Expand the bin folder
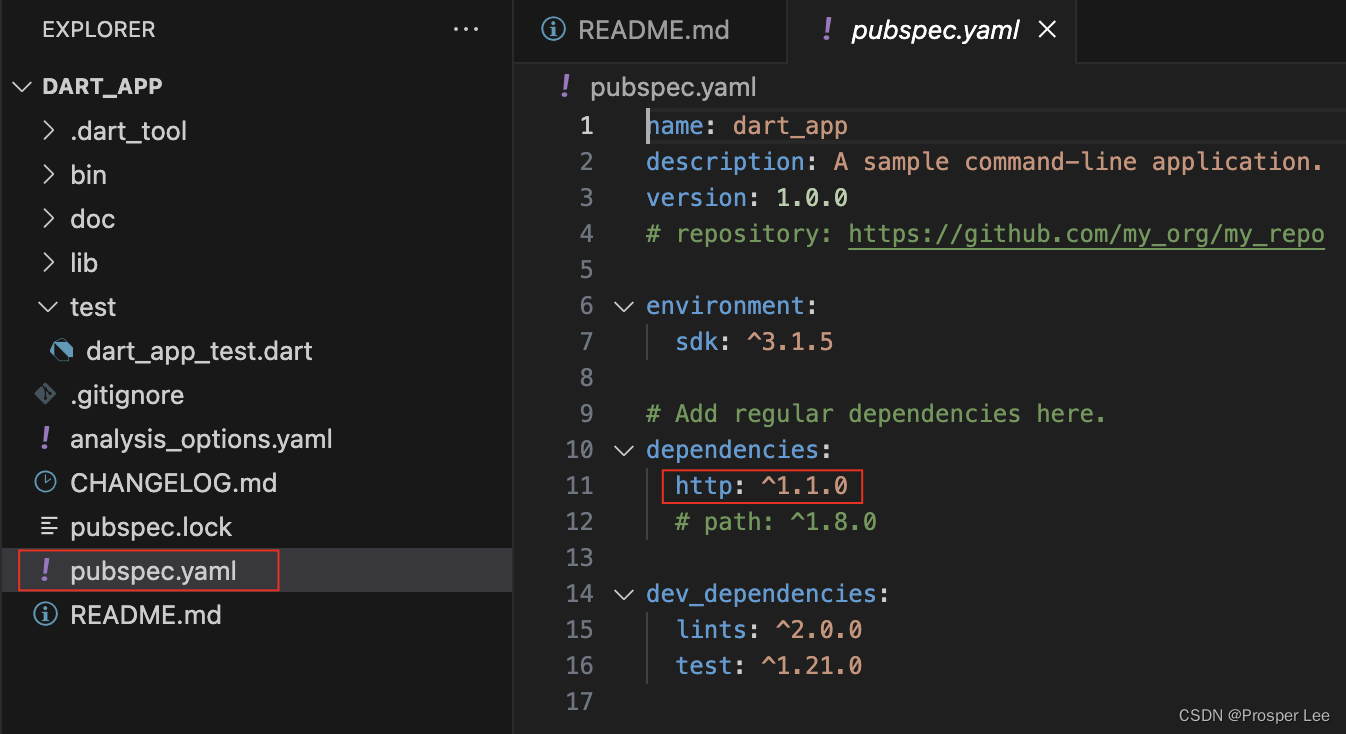The width and height of the screenshot is (1346, 734). click(x=49, y=175)
